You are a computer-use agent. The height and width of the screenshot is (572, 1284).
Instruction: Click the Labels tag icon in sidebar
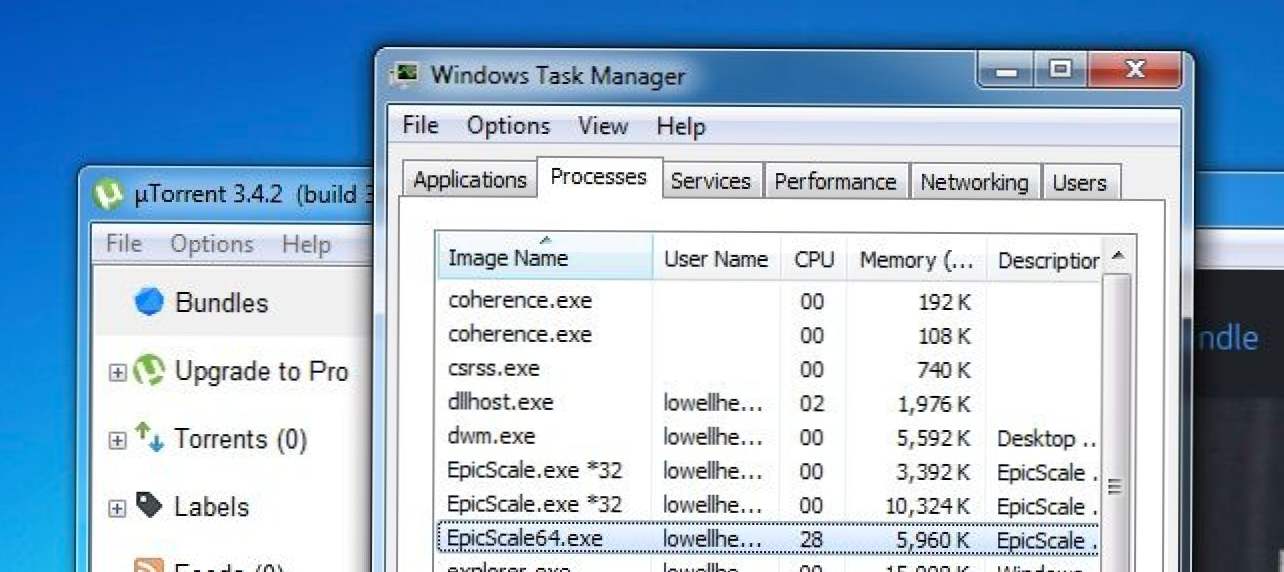[x=149, y=506]
